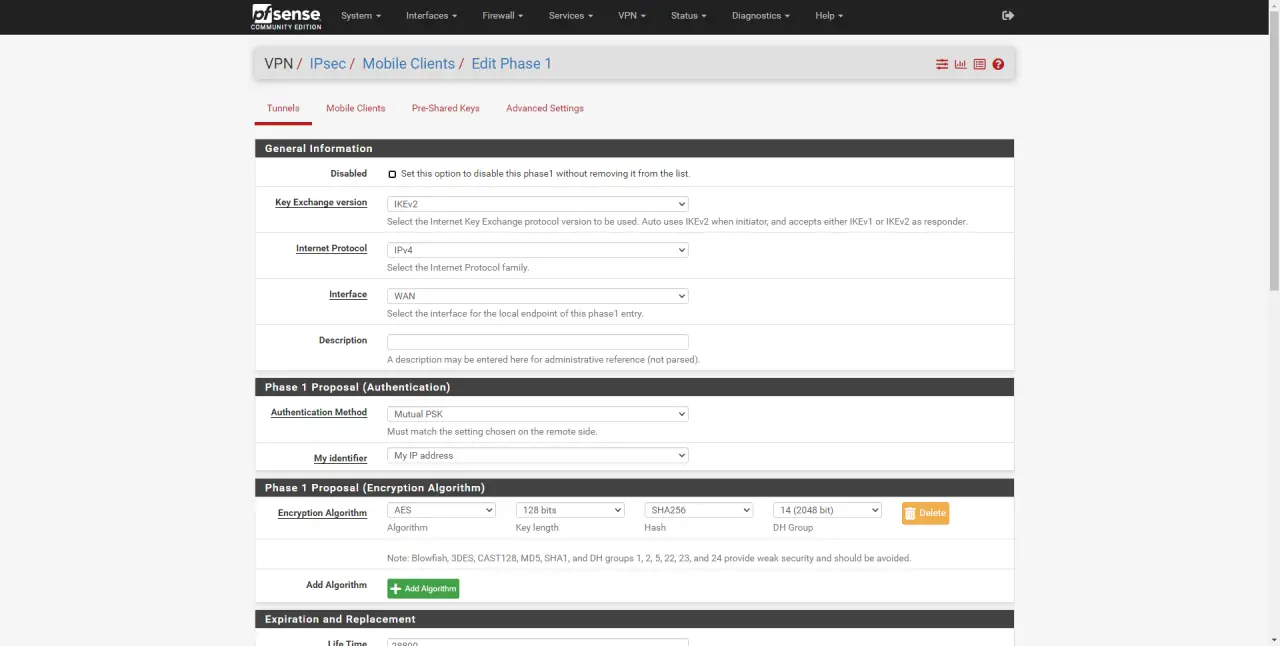Click the green Add Algorithm button

[x=423, y=589]
